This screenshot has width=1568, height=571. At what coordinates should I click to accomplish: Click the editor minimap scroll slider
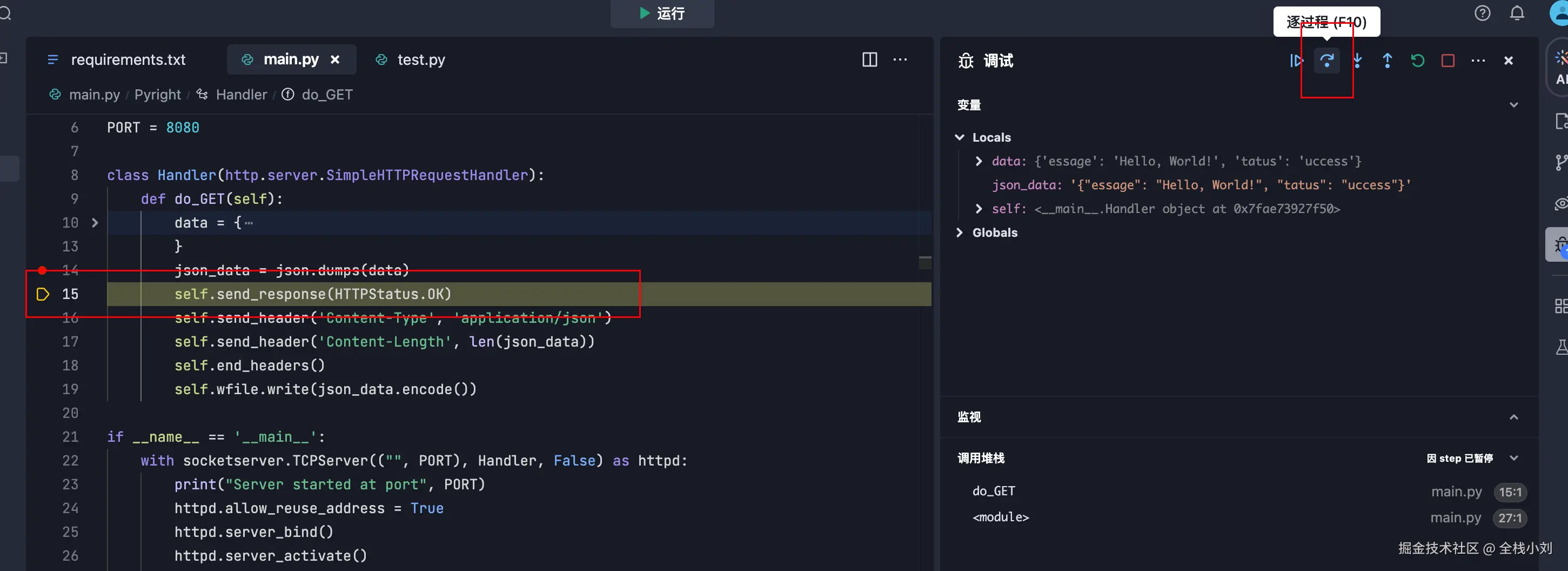924,263
